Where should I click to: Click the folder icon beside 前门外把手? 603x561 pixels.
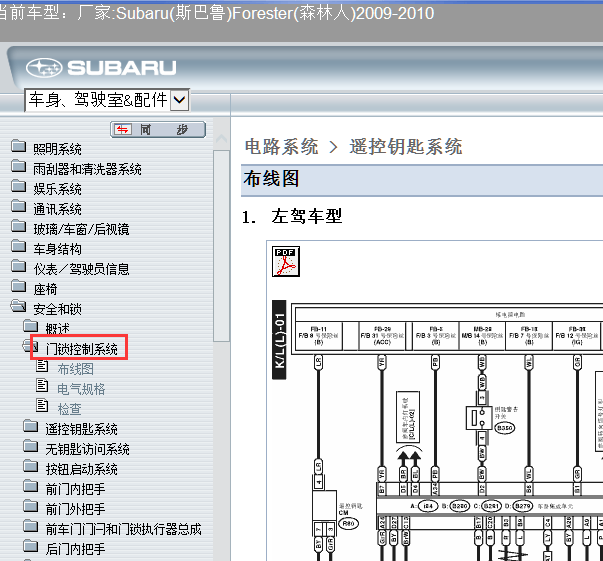(x=30, y=506)
